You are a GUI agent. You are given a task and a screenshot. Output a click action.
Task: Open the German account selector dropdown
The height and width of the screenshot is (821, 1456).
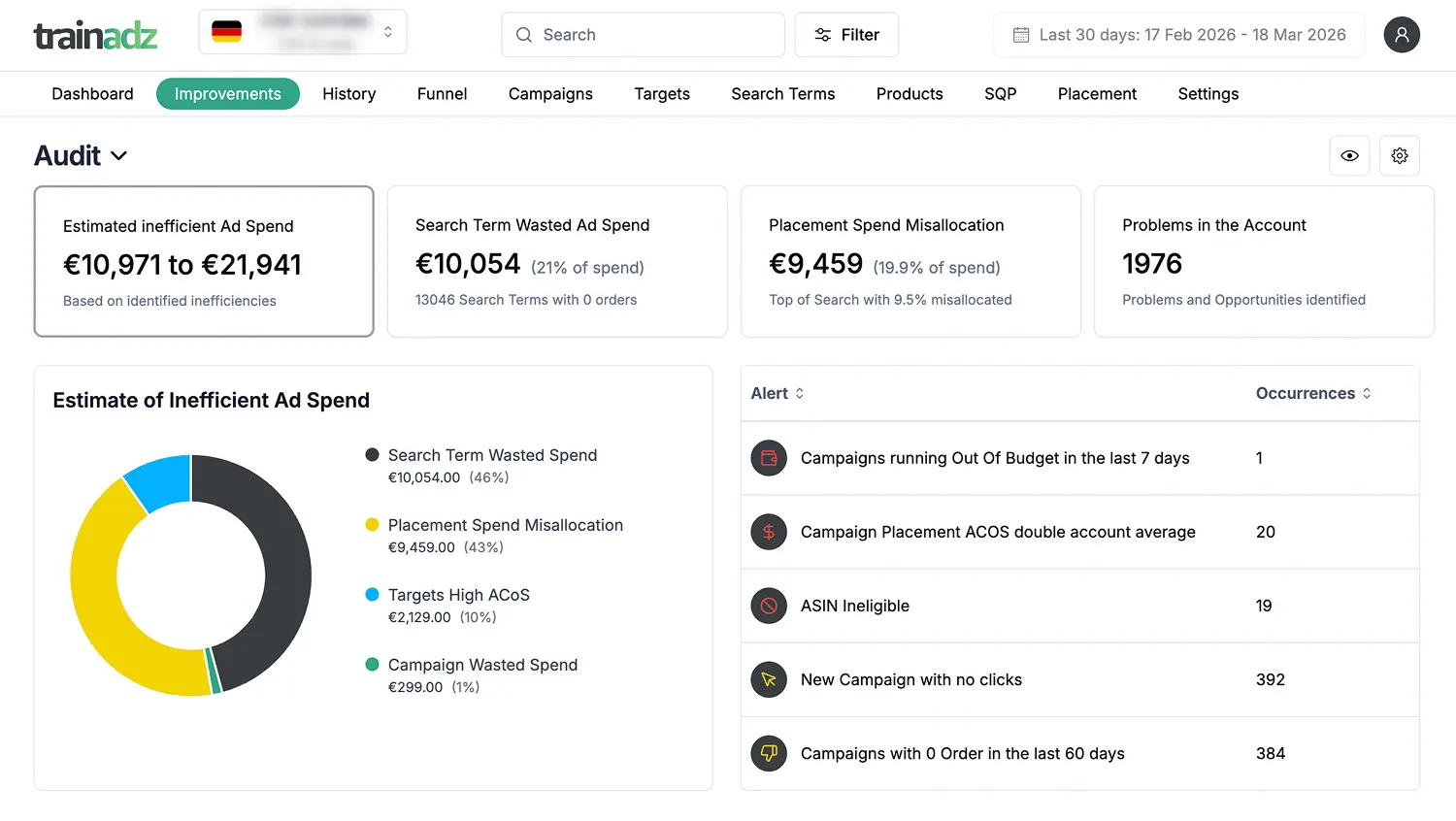tap(302, 31)
